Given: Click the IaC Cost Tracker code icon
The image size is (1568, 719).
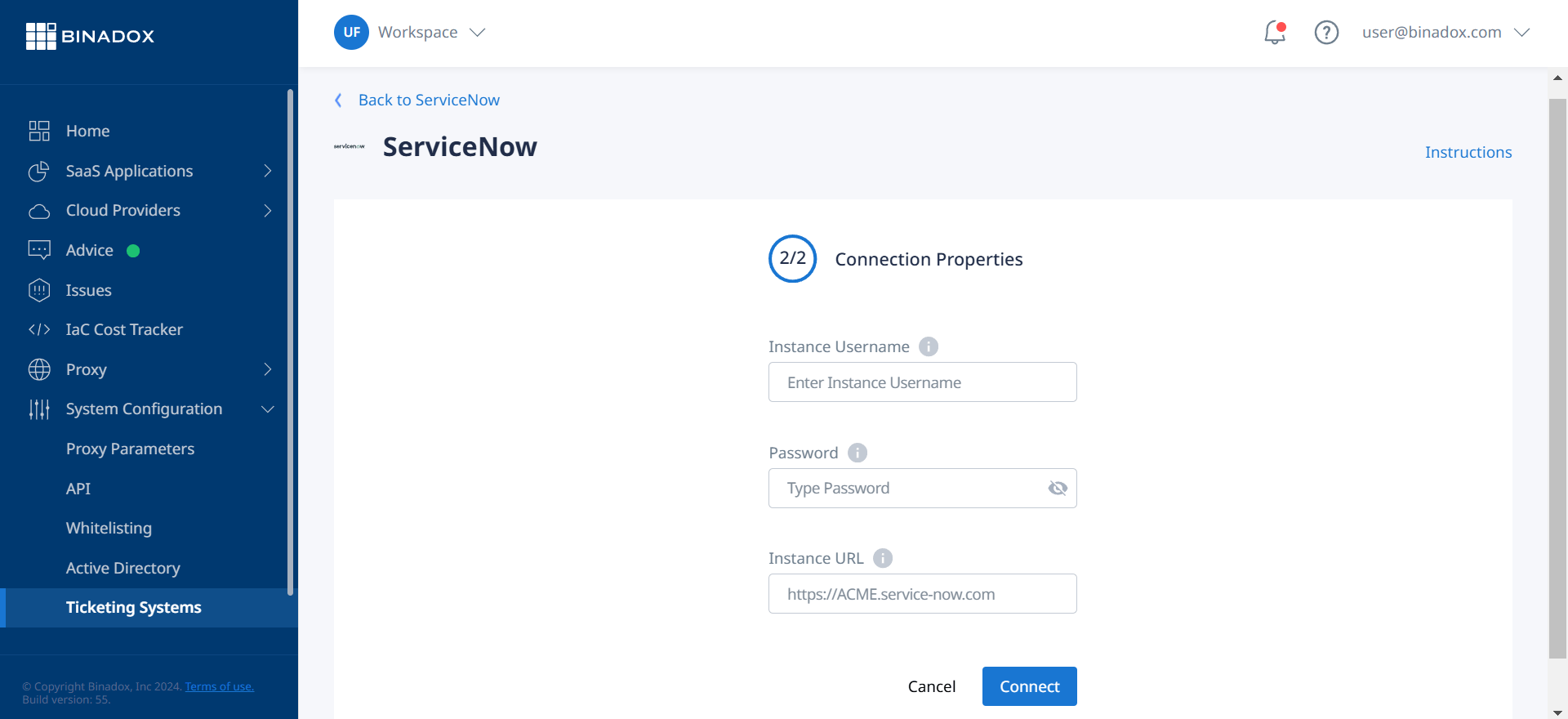Looking at the screenshot, I should coord(39,329).
